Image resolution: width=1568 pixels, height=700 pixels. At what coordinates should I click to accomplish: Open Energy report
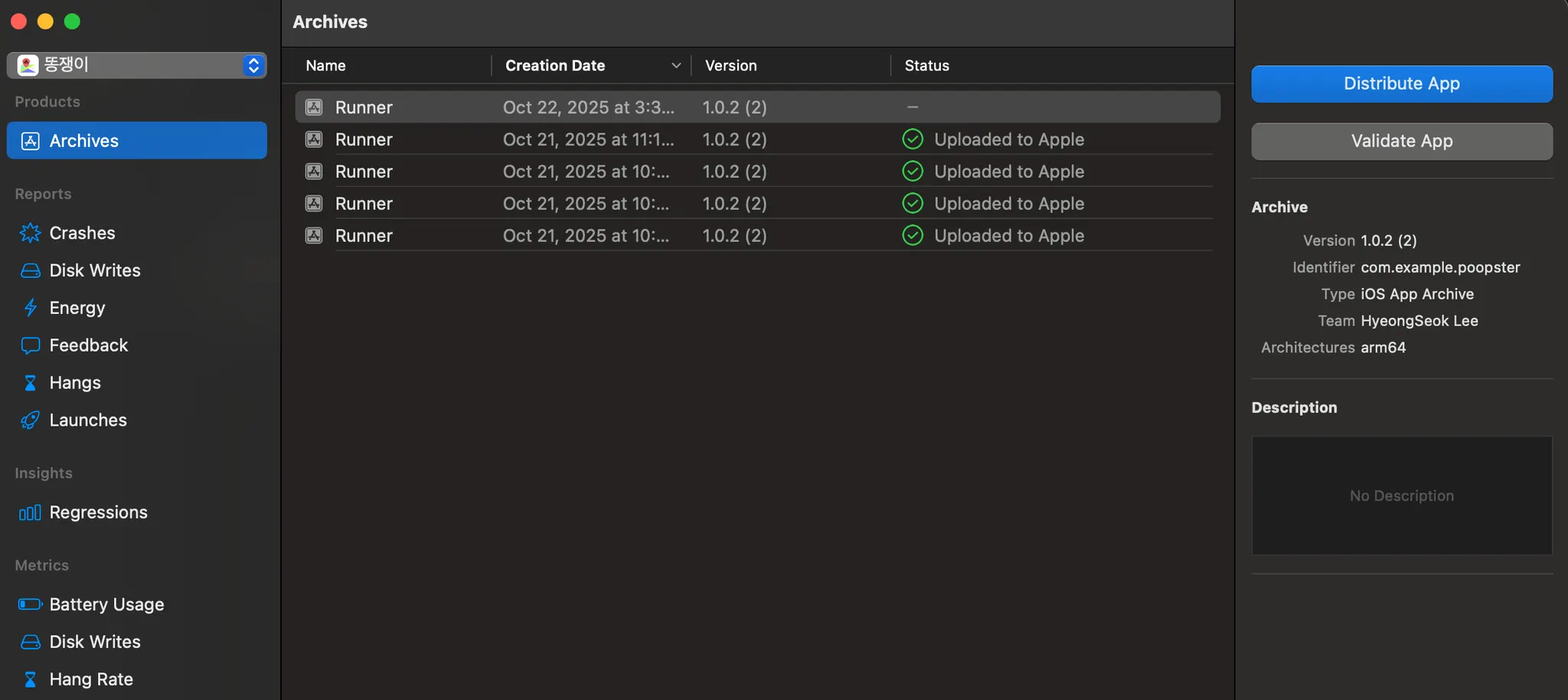77,308
